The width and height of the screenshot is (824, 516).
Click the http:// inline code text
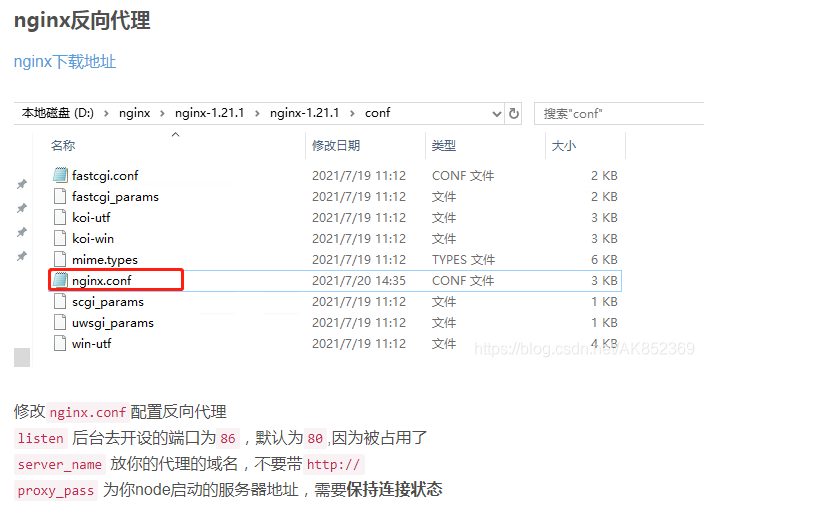click(333, 465)
